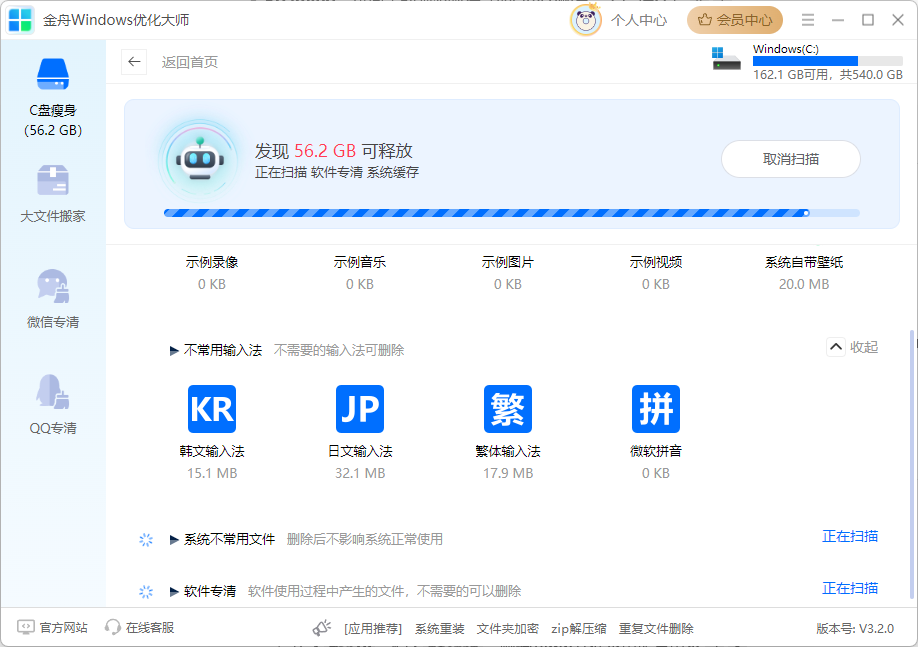Viewport: 918px width, 647px height.
Task: Click 正在扫描 beside 系统不常用文件
Action: pyautogui.click(x=850, y=536)
